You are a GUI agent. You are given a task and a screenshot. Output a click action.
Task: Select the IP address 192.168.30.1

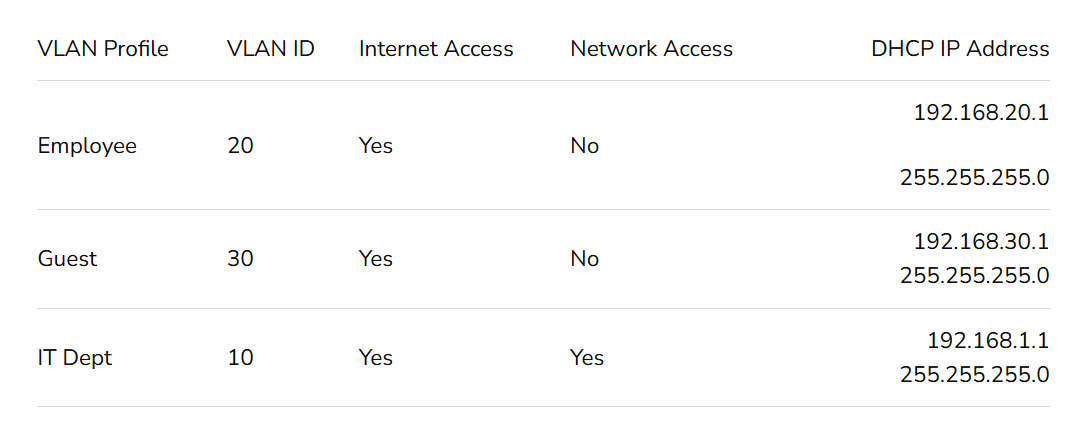[980, 242]
